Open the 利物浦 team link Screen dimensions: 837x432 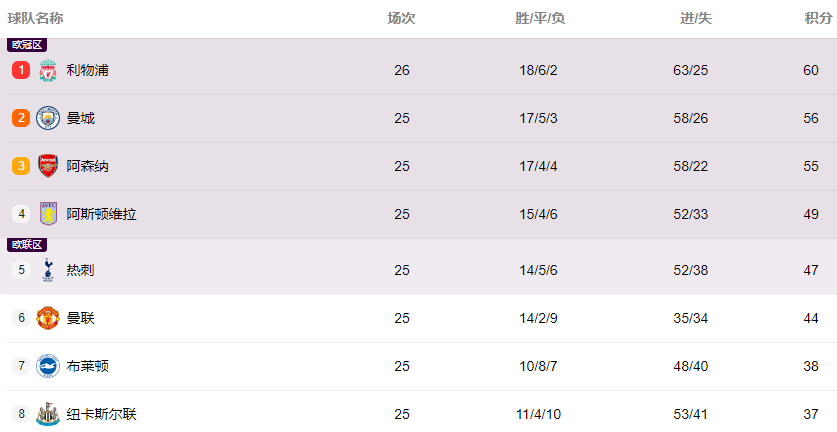coord(88,70)
